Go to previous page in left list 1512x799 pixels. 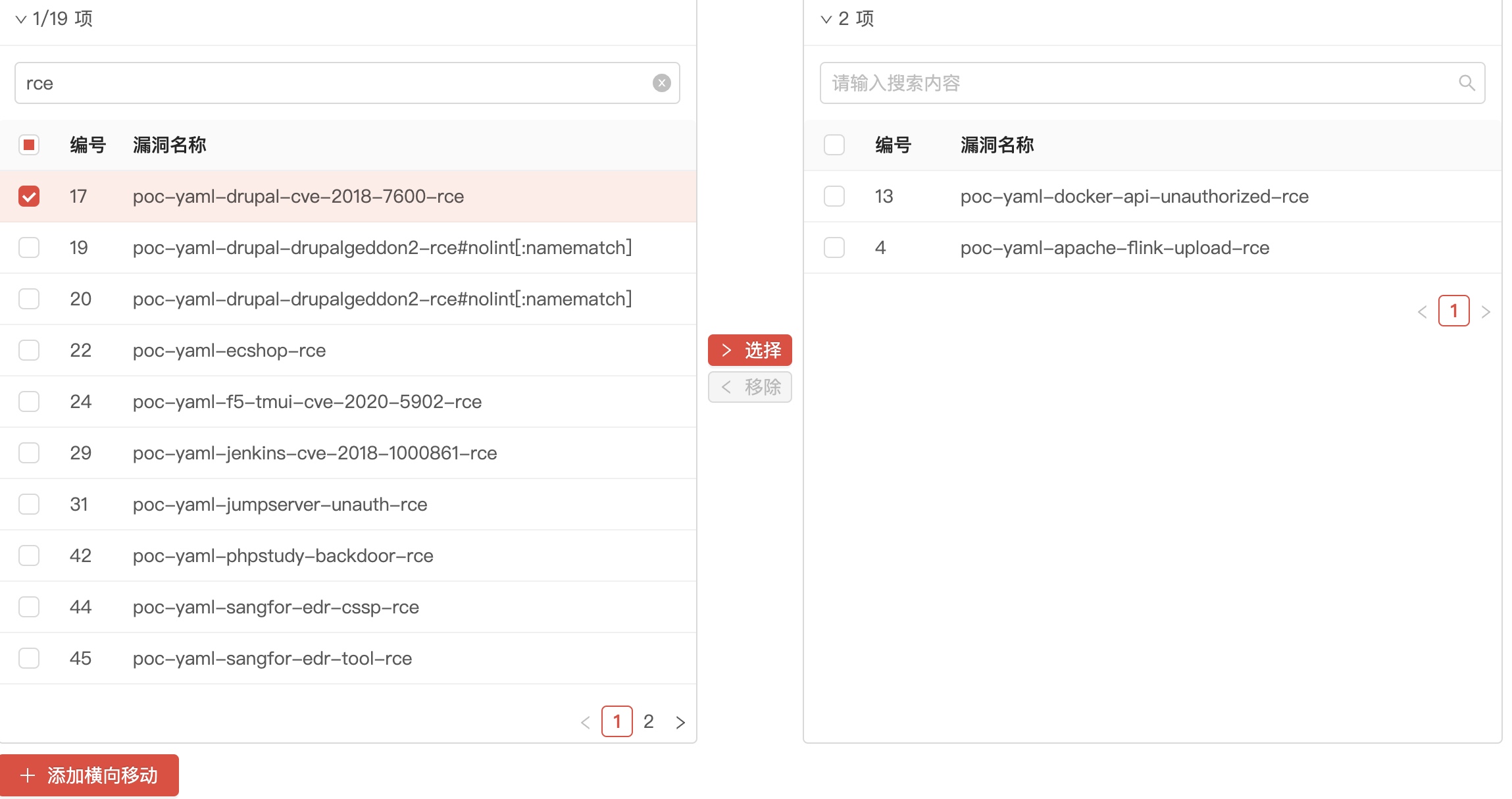pyautogui.click(x=585, y=723)
